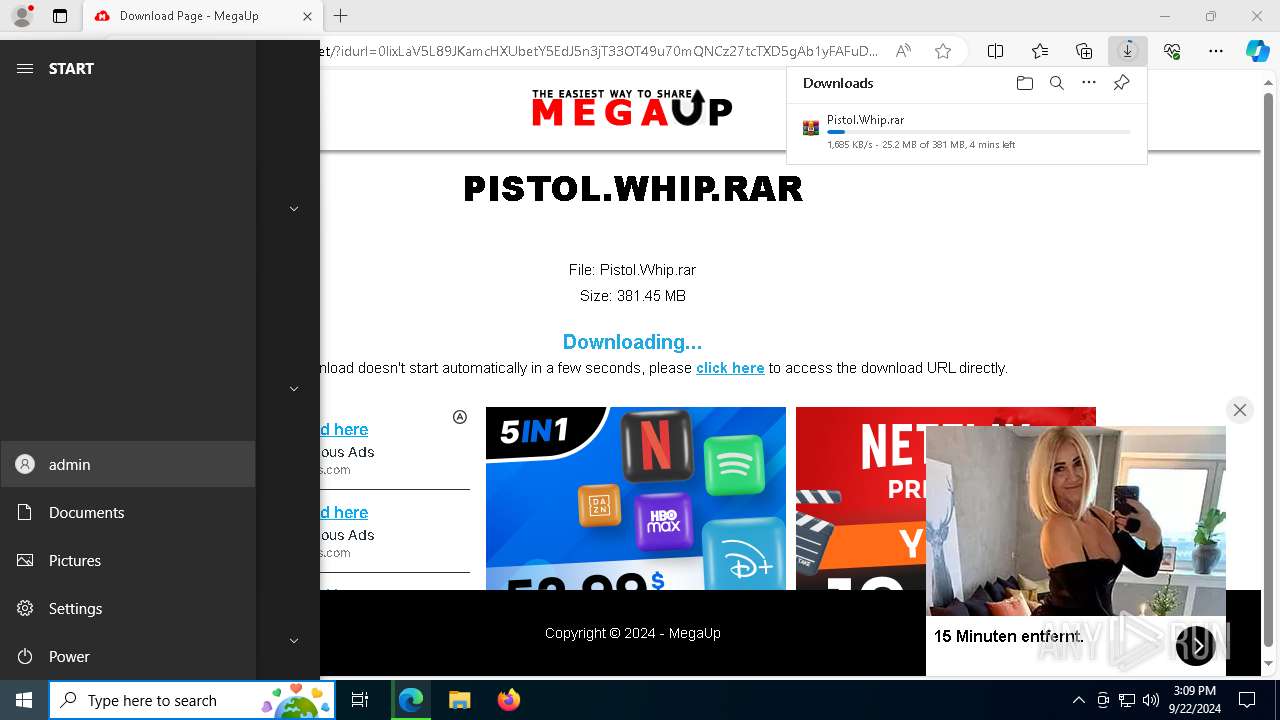Click the MegaUp logo
Viewport: 1280px width, 720px height.
tap(632, 107)
